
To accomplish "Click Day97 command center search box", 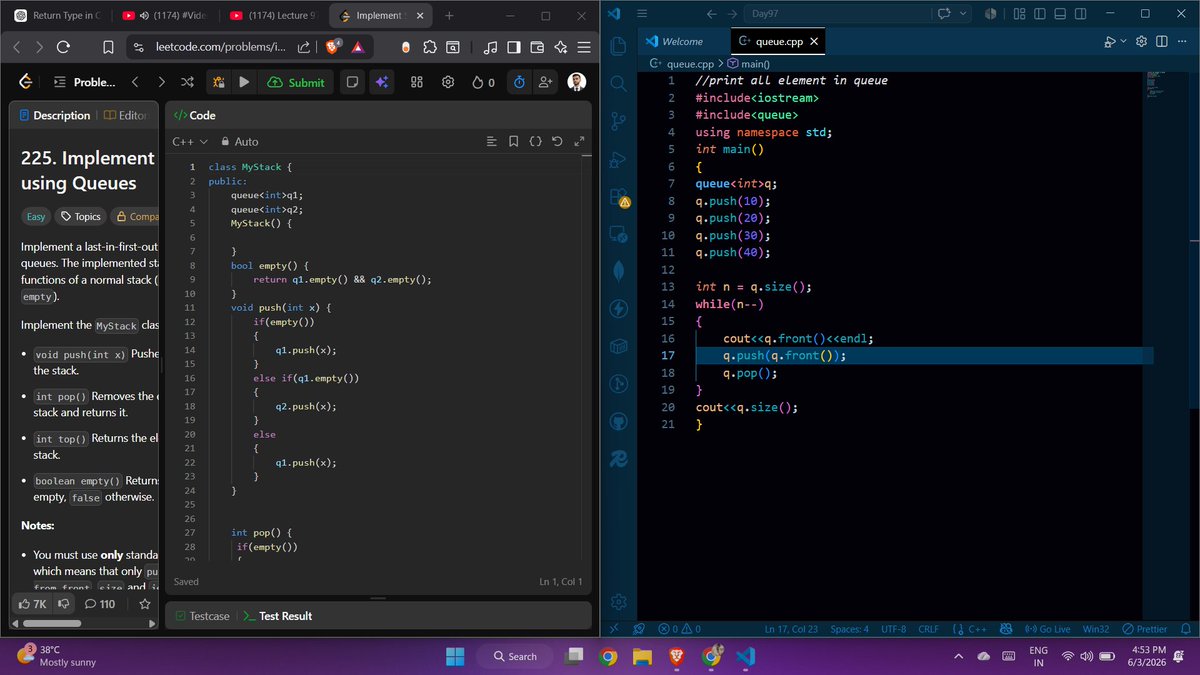I will point(838,14).
